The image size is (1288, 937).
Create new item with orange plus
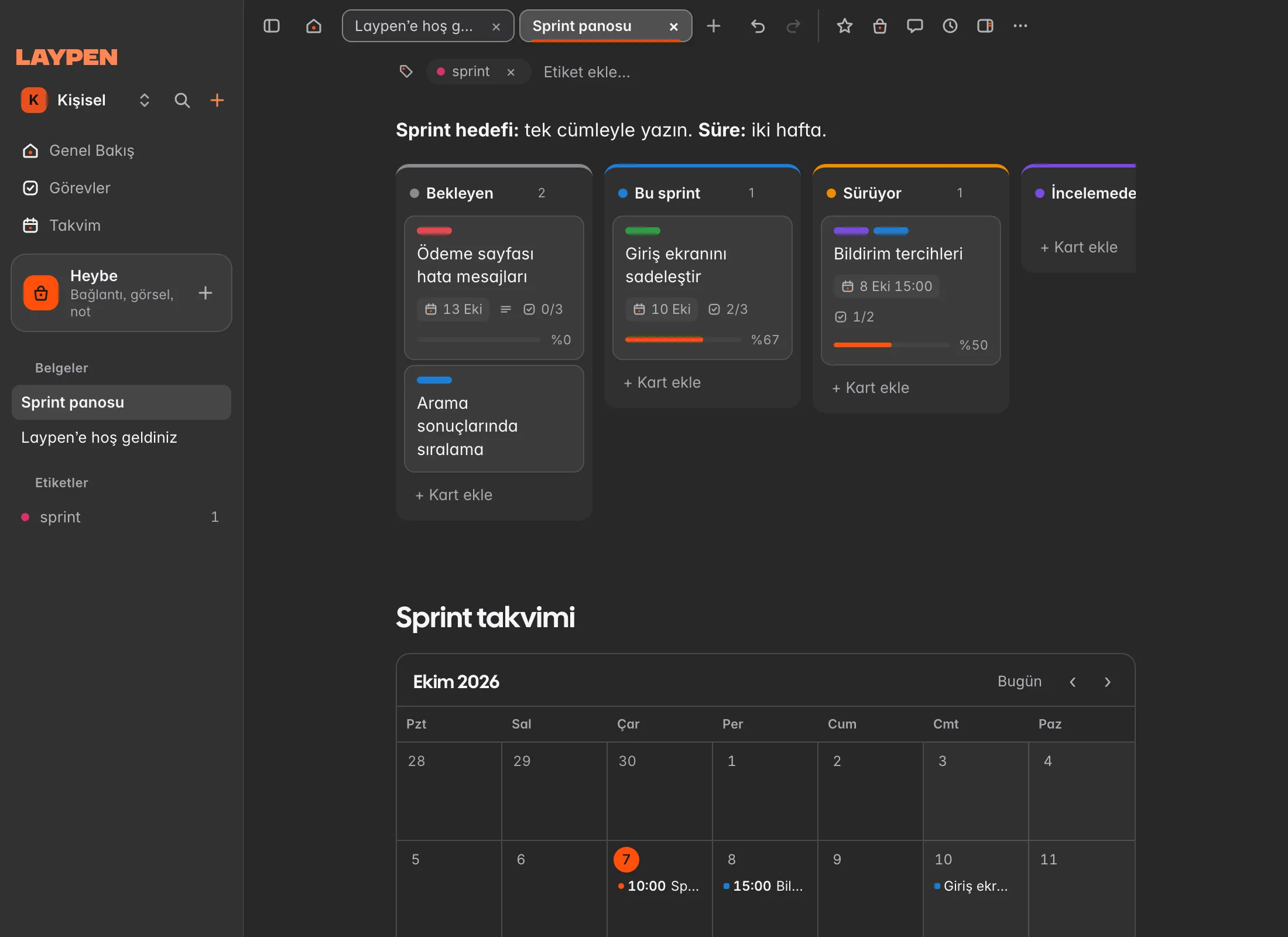[217, 100]
